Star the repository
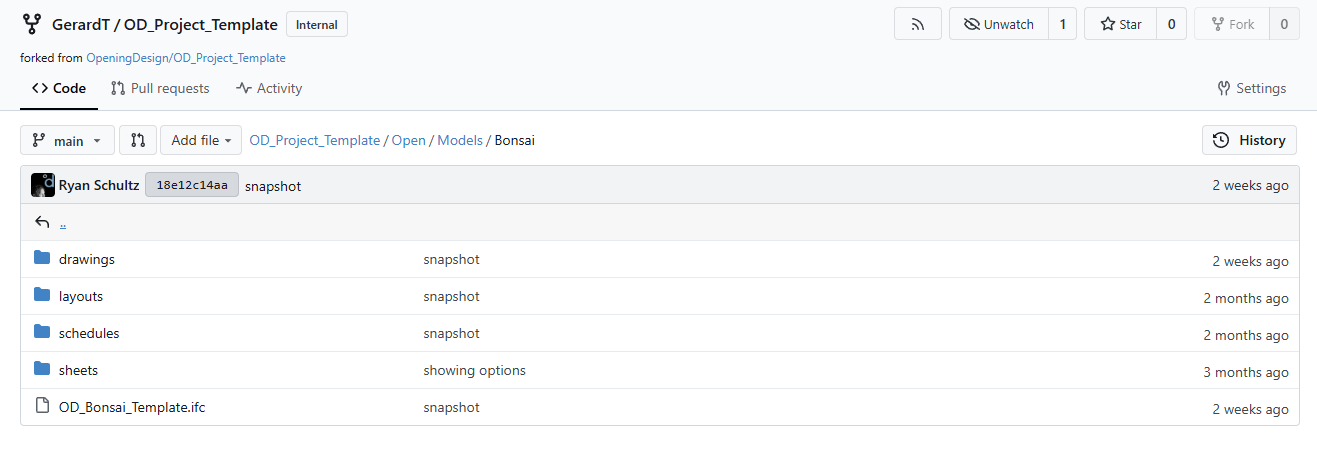The height and width of the screenshot is (456, 1317). [1120, 24]
